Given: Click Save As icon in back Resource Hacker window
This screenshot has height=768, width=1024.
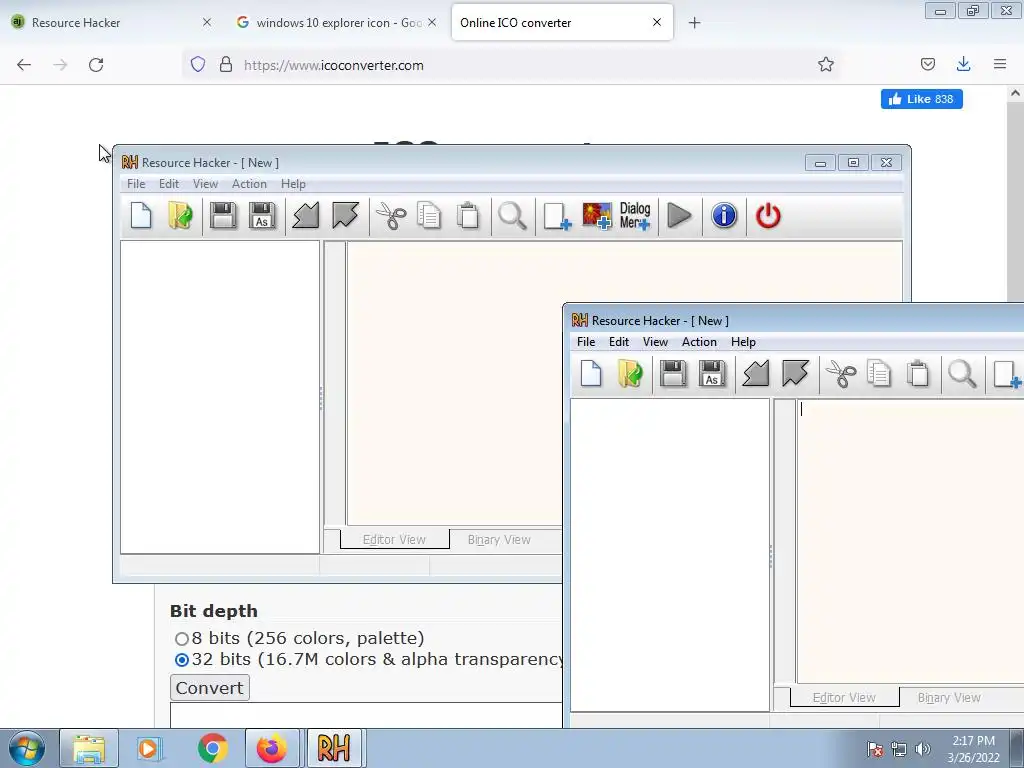Looking at the screenshot, I should [262, 216].
